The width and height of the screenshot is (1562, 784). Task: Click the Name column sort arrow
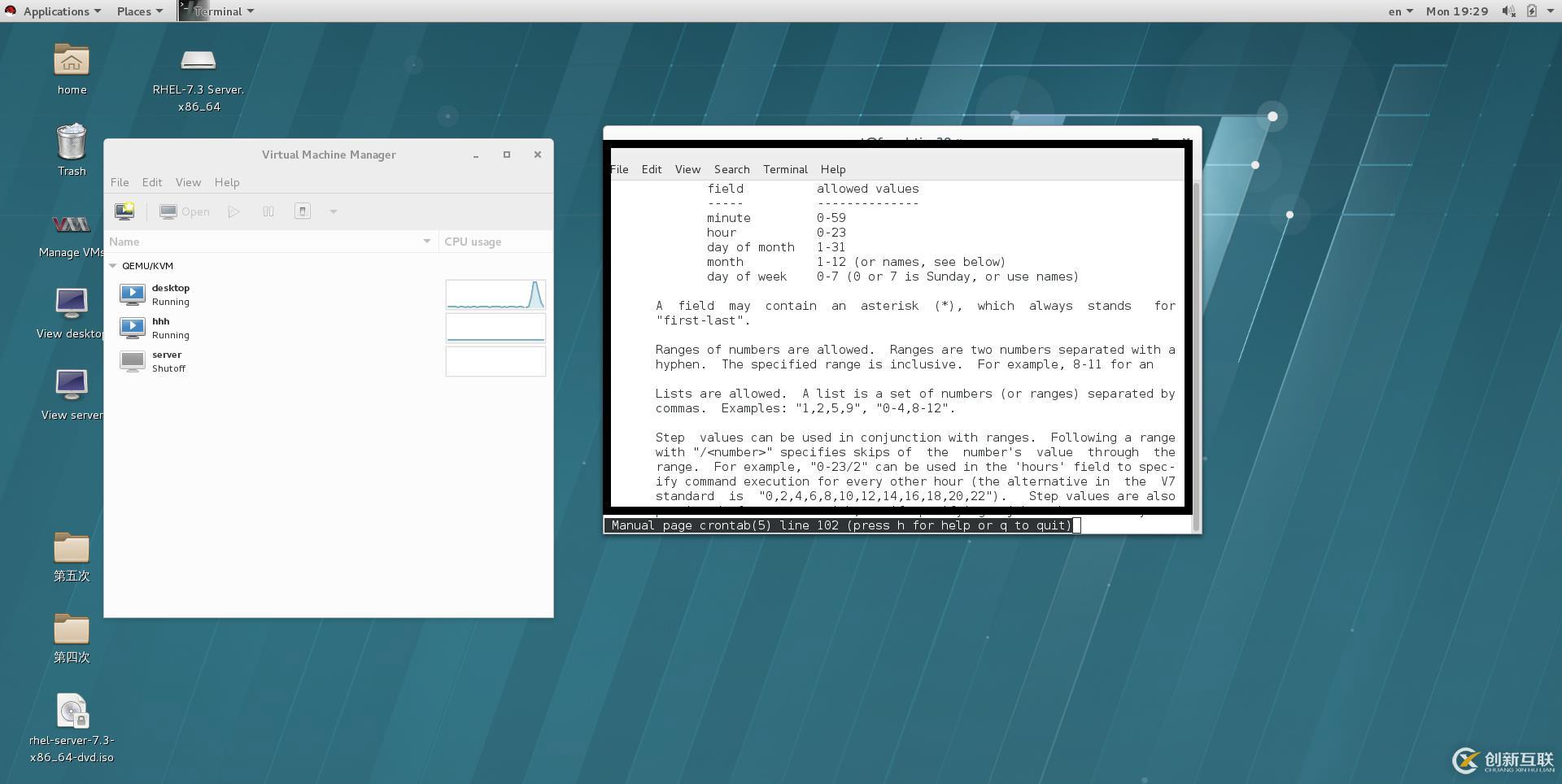click(426, 242)
